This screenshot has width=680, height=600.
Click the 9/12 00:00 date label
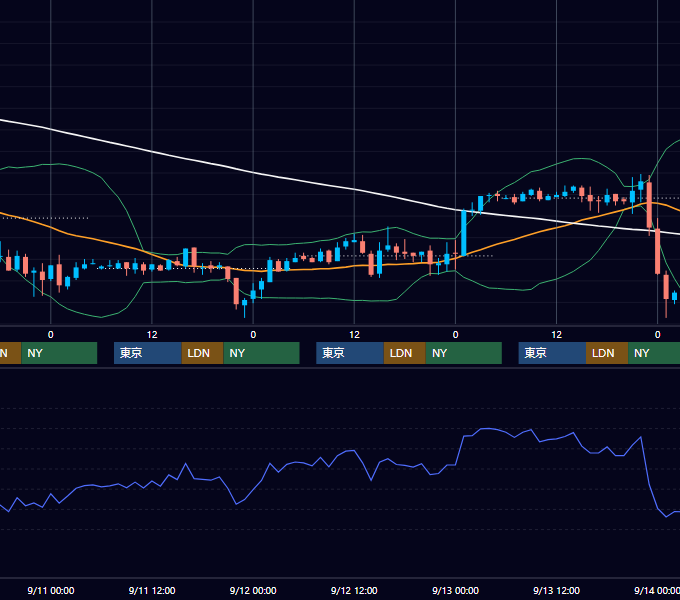tap(253, 590)
